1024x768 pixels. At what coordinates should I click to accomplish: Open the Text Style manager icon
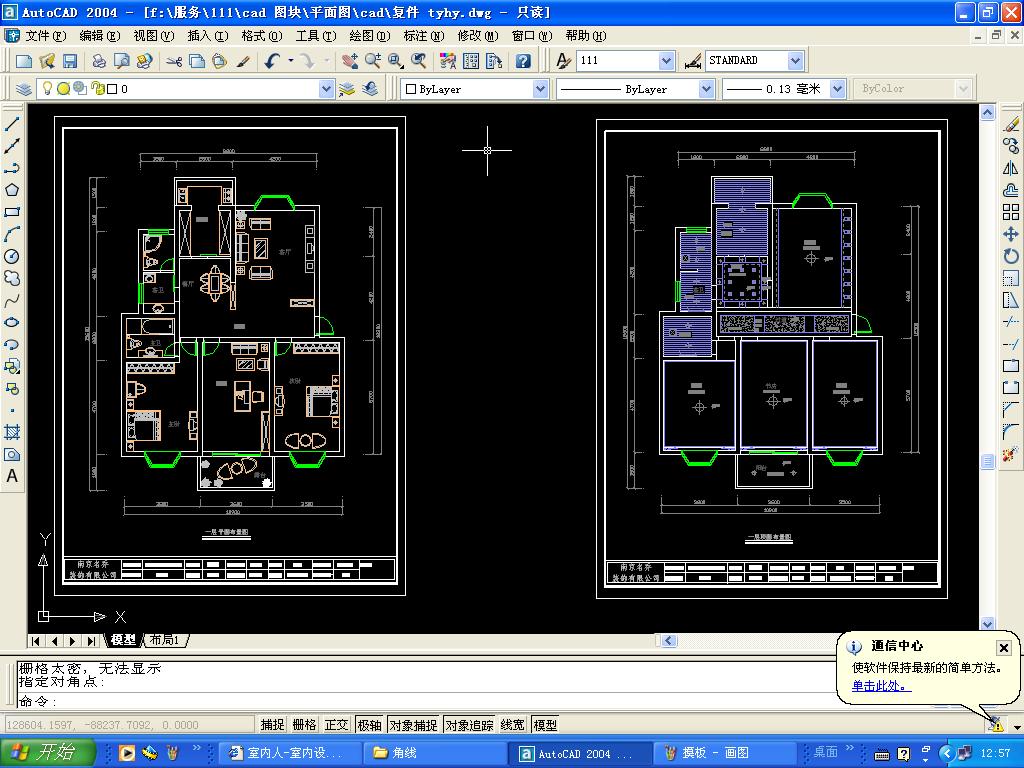(x=563, y=61)
